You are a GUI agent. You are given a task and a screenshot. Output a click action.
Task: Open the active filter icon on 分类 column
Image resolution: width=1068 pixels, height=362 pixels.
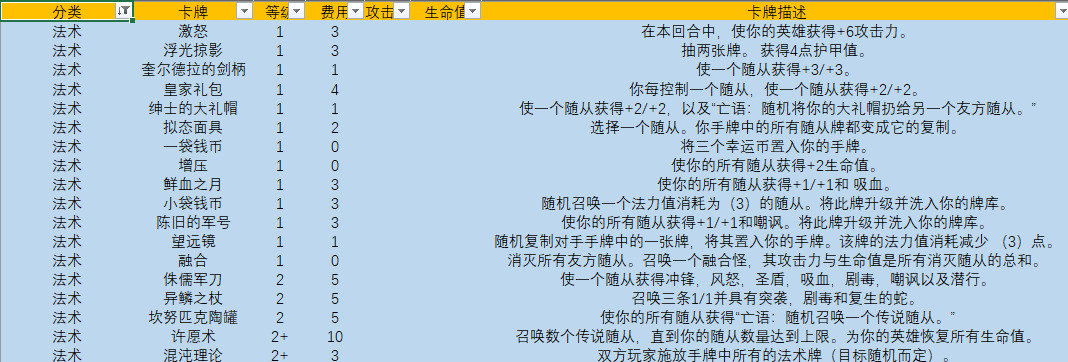(x=124, y=11)
